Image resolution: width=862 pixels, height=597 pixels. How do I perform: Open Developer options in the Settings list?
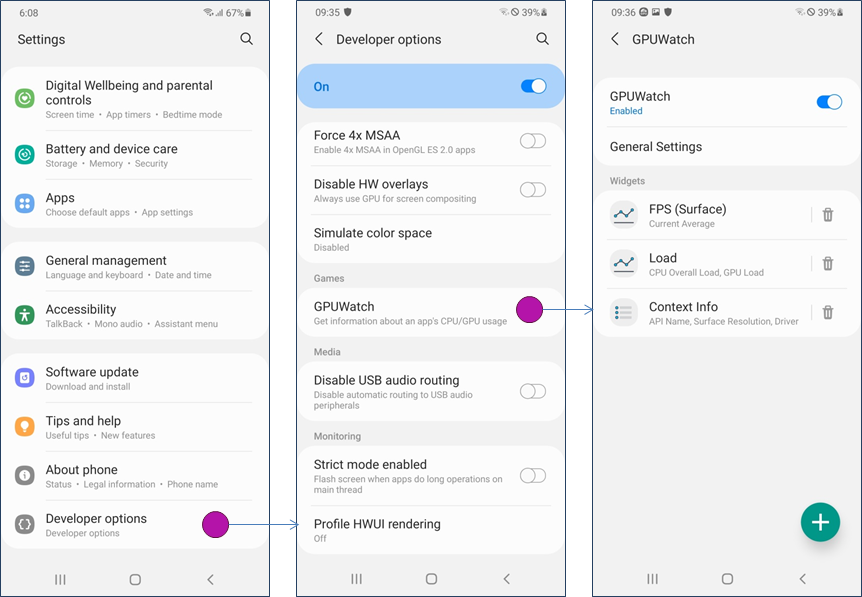click(x=96, y=525)
